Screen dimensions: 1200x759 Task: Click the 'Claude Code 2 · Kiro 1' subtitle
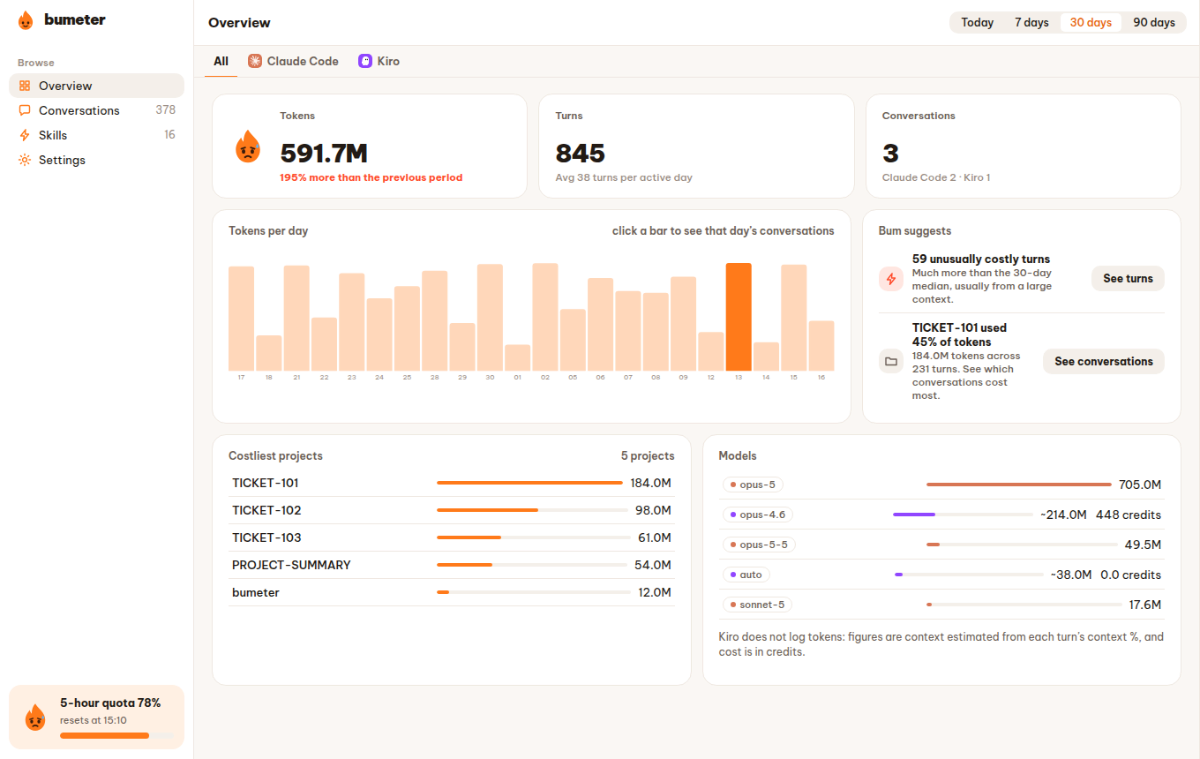(x=936, y=178)
